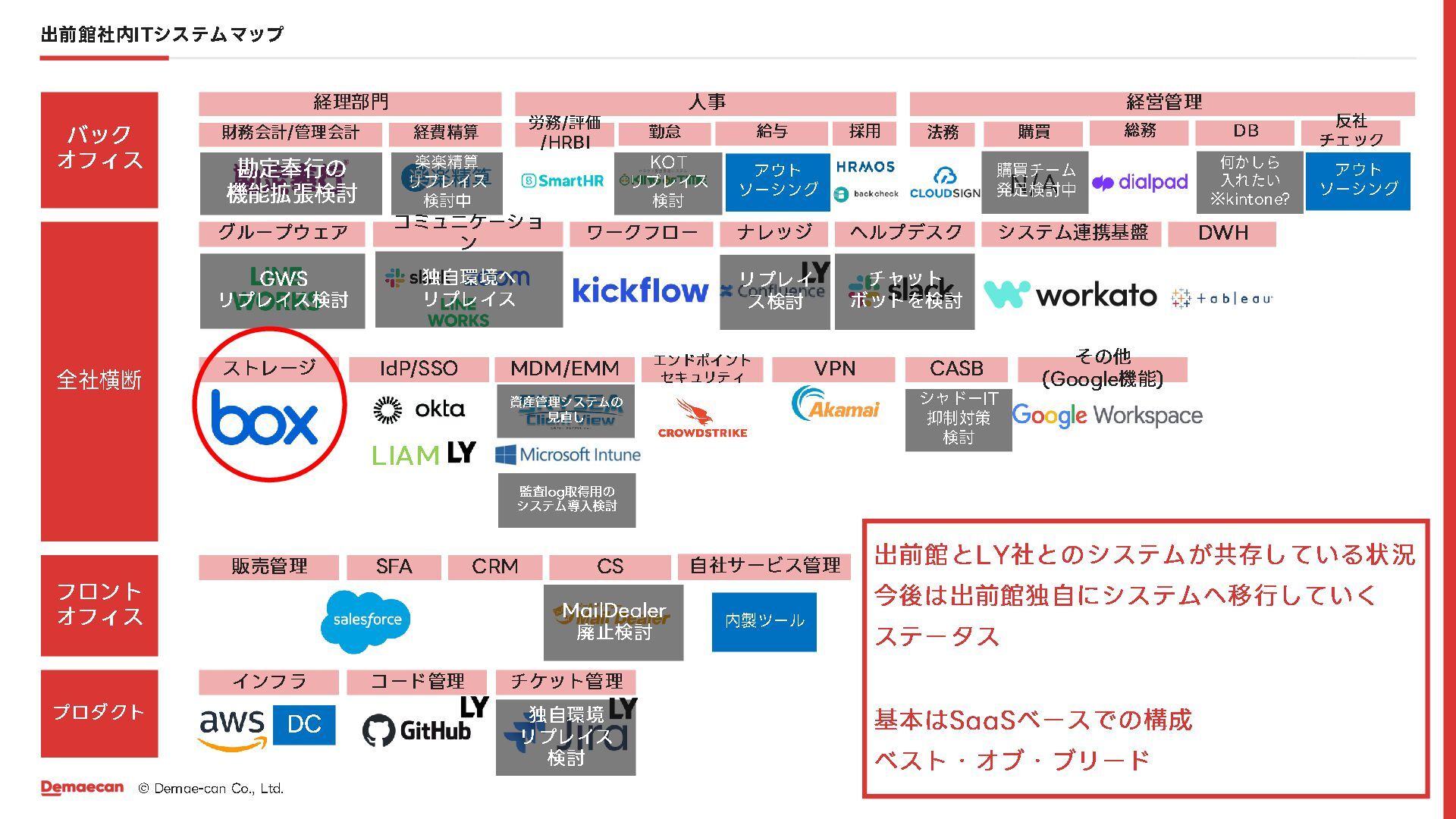
Task: Select the バックオフィス red category block
Action: pos(99,149)
